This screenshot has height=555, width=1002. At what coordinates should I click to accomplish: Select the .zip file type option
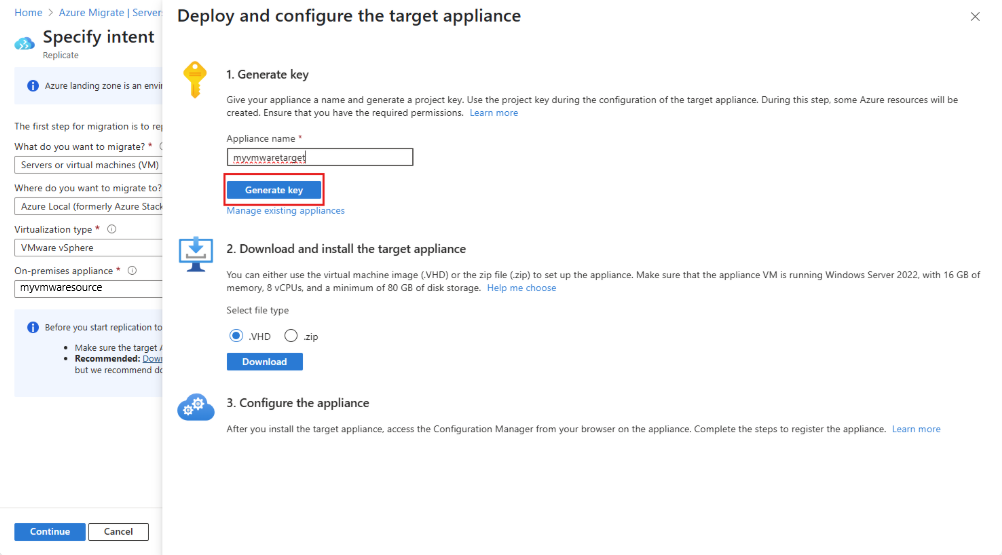[291, 336]
